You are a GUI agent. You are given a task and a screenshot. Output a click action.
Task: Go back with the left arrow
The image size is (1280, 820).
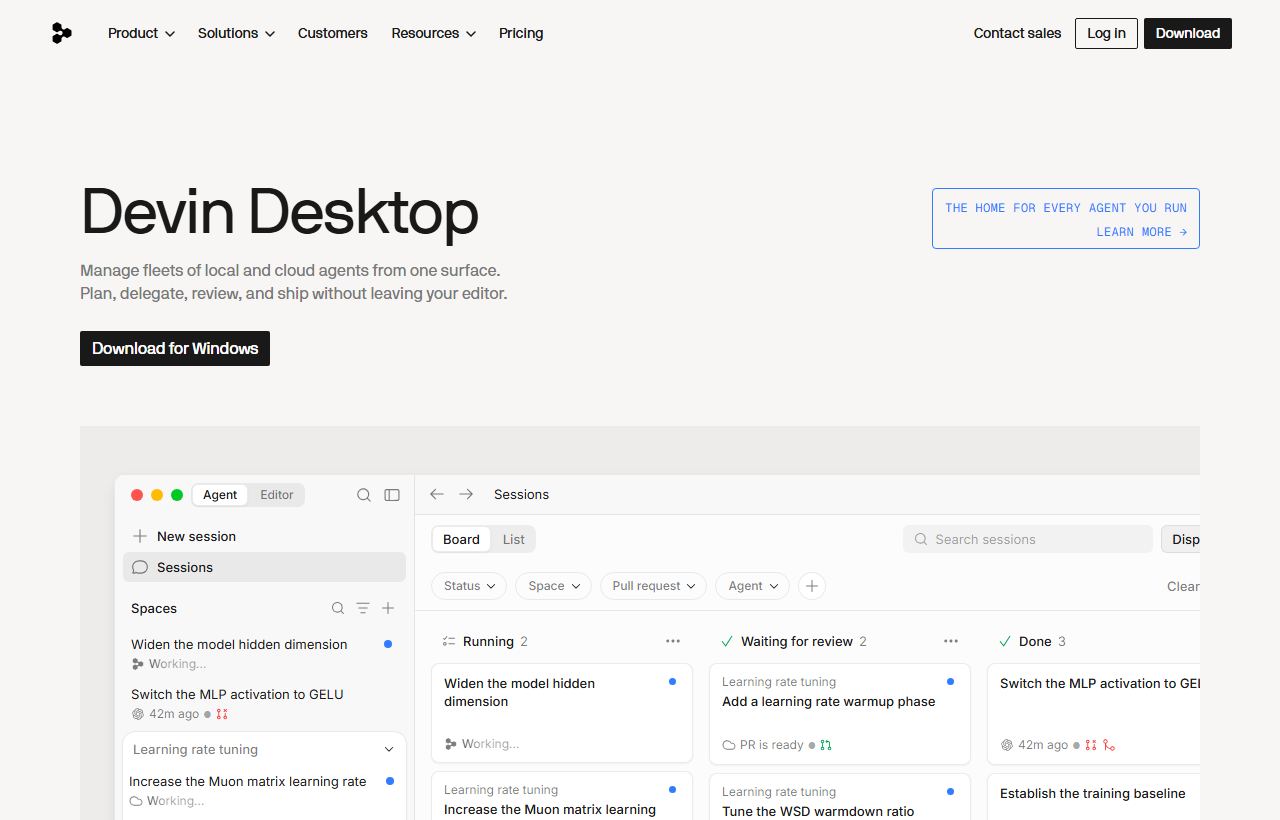point(437,494)
